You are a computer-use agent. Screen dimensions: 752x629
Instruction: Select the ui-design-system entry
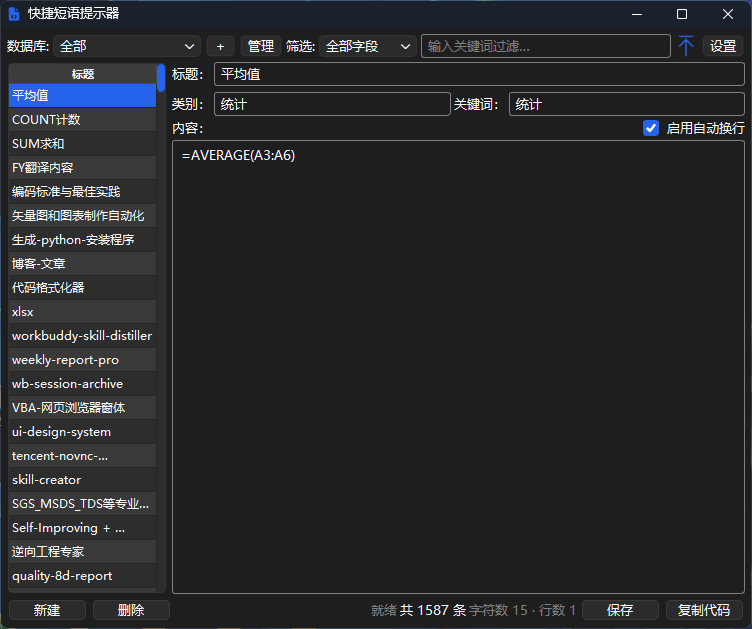tap(82, 431)
